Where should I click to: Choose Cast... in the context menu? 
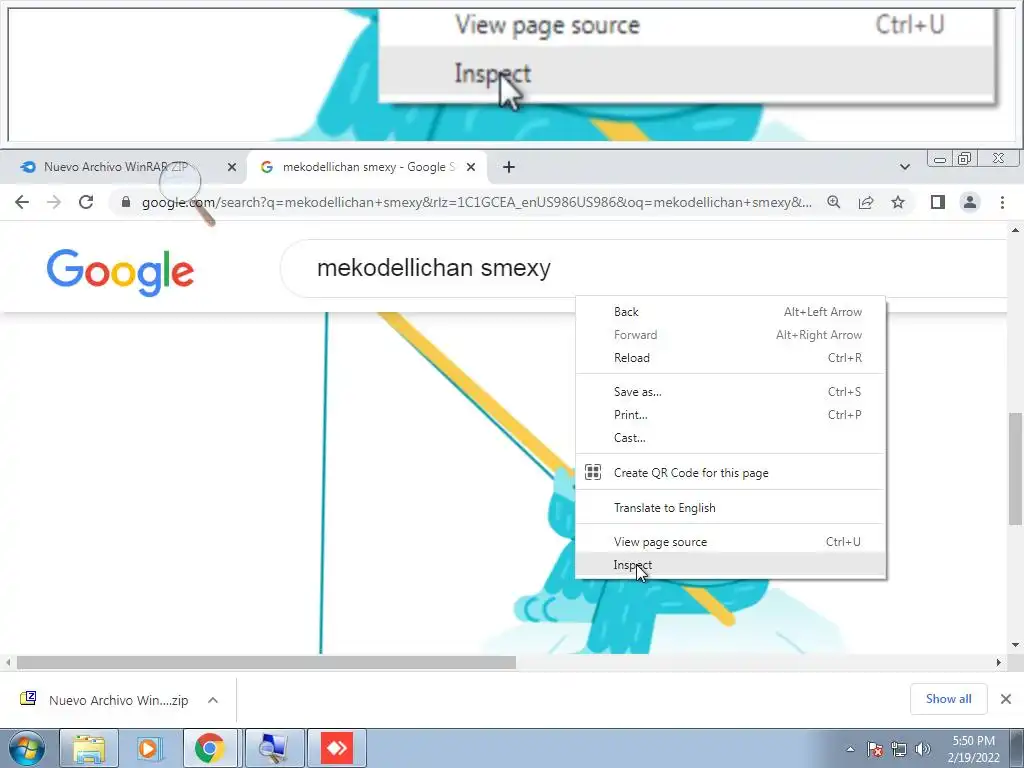pos(730,438)
